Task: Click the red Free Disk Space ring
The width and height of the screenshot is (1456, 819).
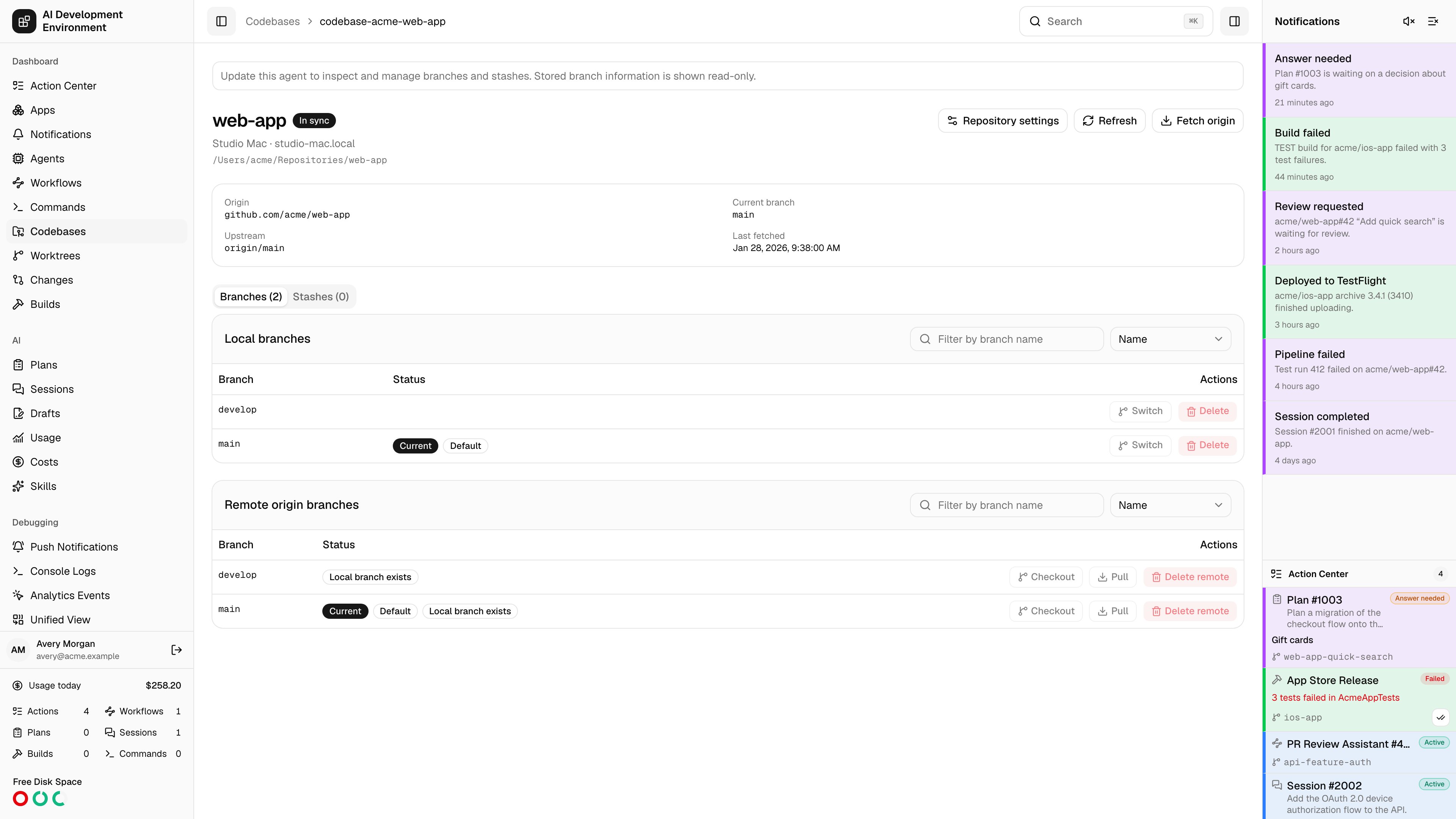Action: (20, 799)
